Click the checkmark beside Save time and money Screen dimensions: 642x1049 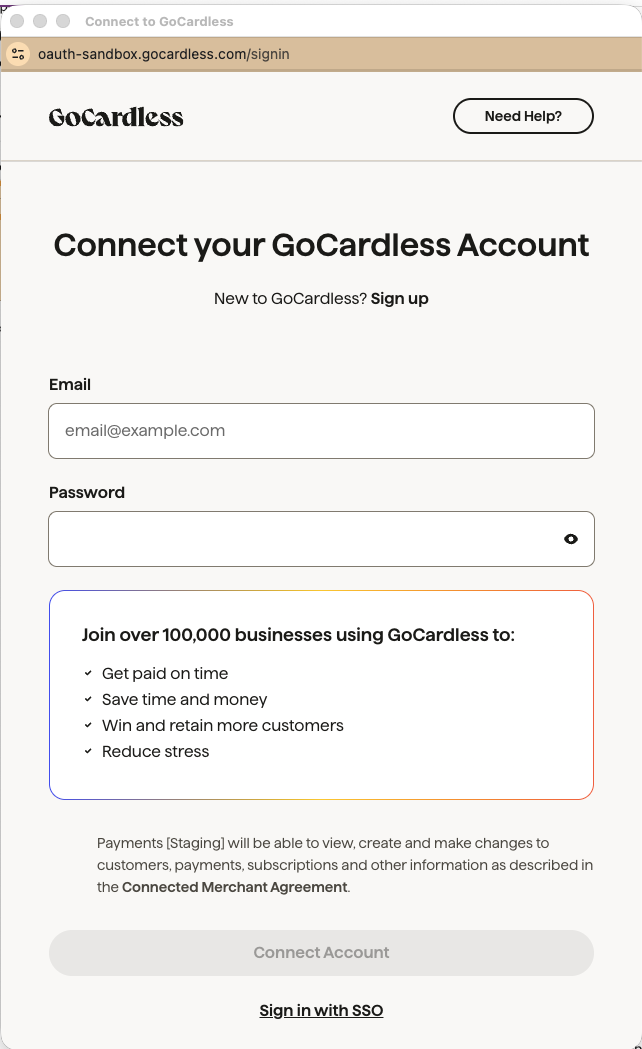[88, 700]
